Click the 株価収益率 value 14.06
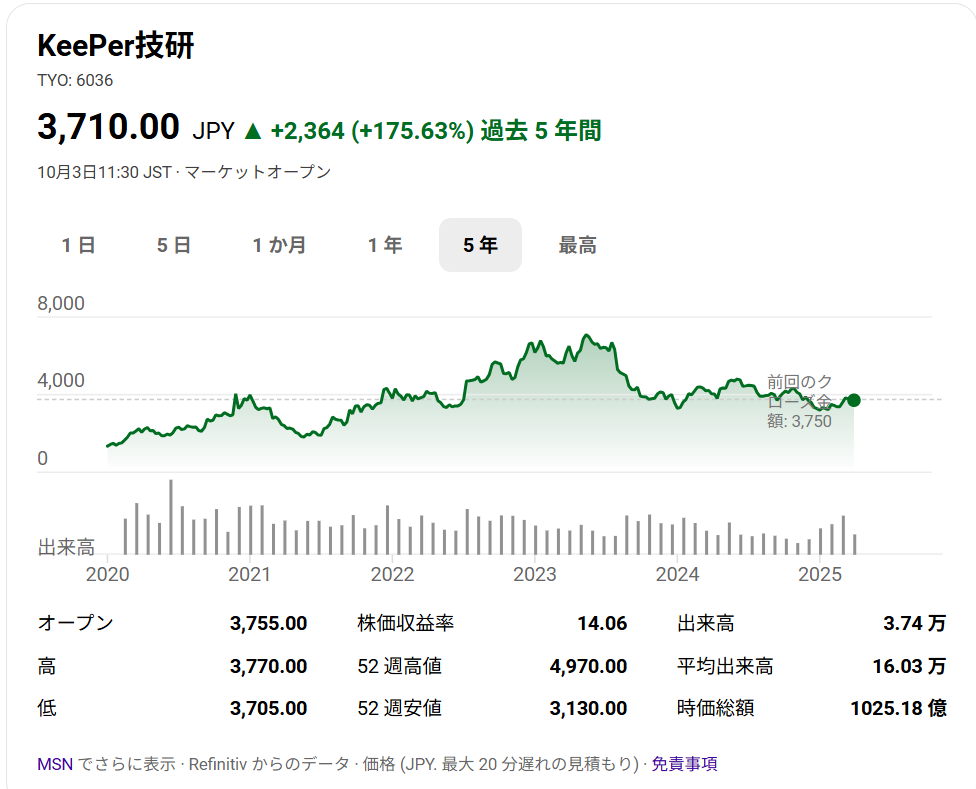The image size is (976, 789). [602, 624]
